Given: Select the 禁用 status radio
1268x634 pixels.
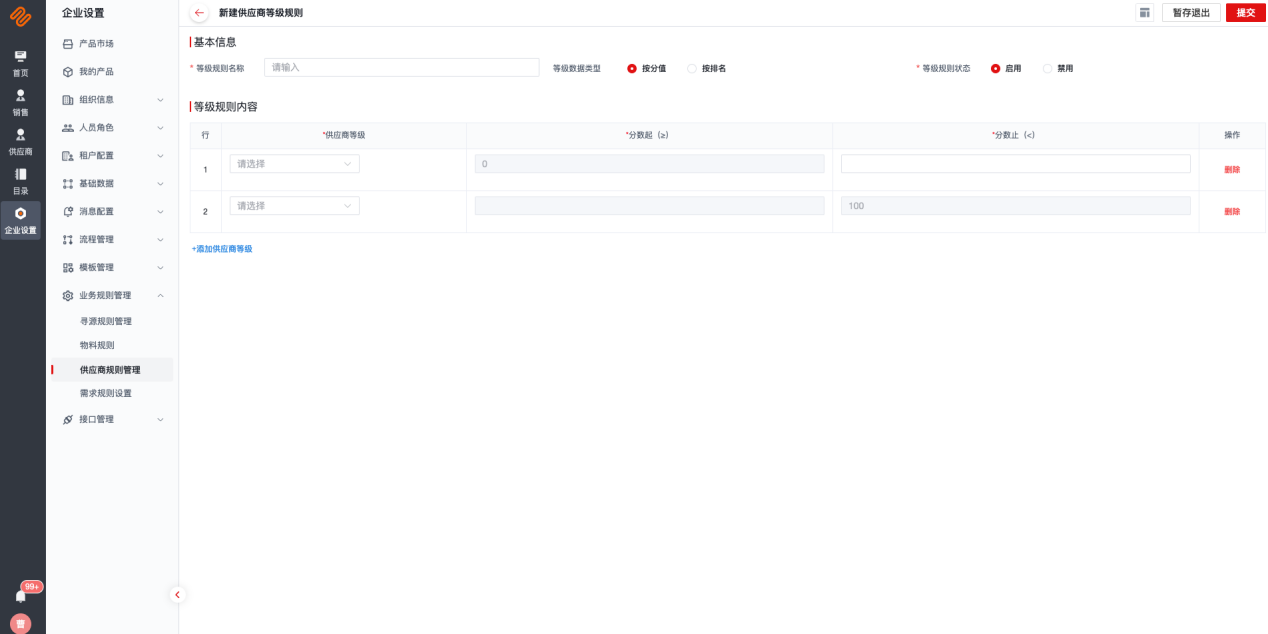Looking at the screenshot, I should [1047, 69].
